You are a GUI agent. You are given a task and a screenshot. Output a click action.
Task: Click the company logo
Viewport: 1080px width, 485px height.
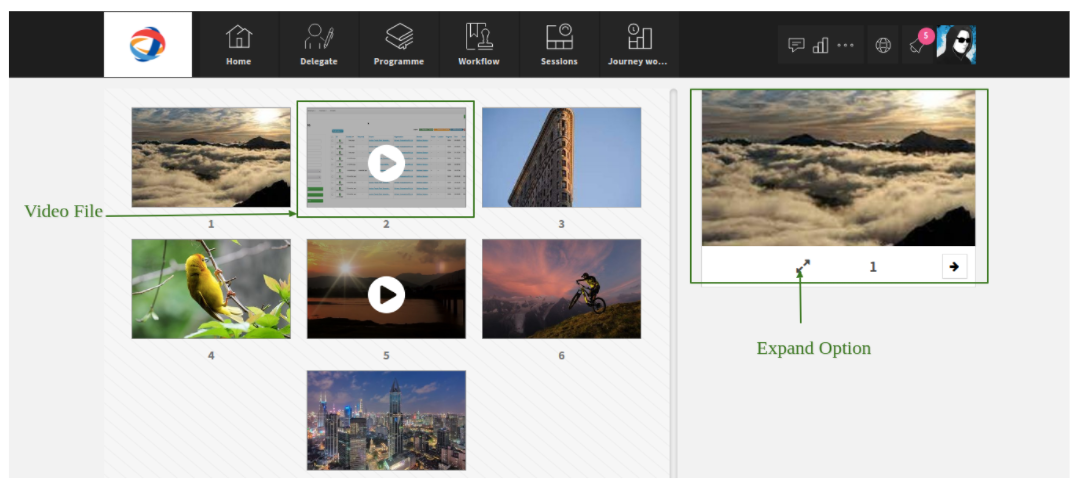coord(148,44)
